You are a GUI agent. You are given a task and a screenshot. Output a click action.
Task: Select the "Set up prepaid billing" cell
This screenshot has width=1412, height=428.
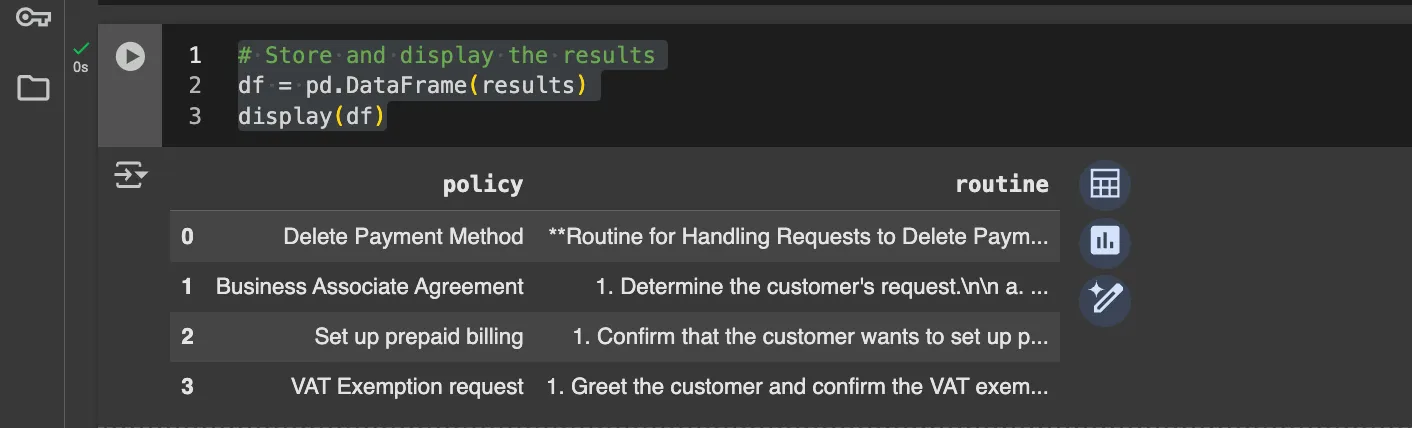point(418,337)
